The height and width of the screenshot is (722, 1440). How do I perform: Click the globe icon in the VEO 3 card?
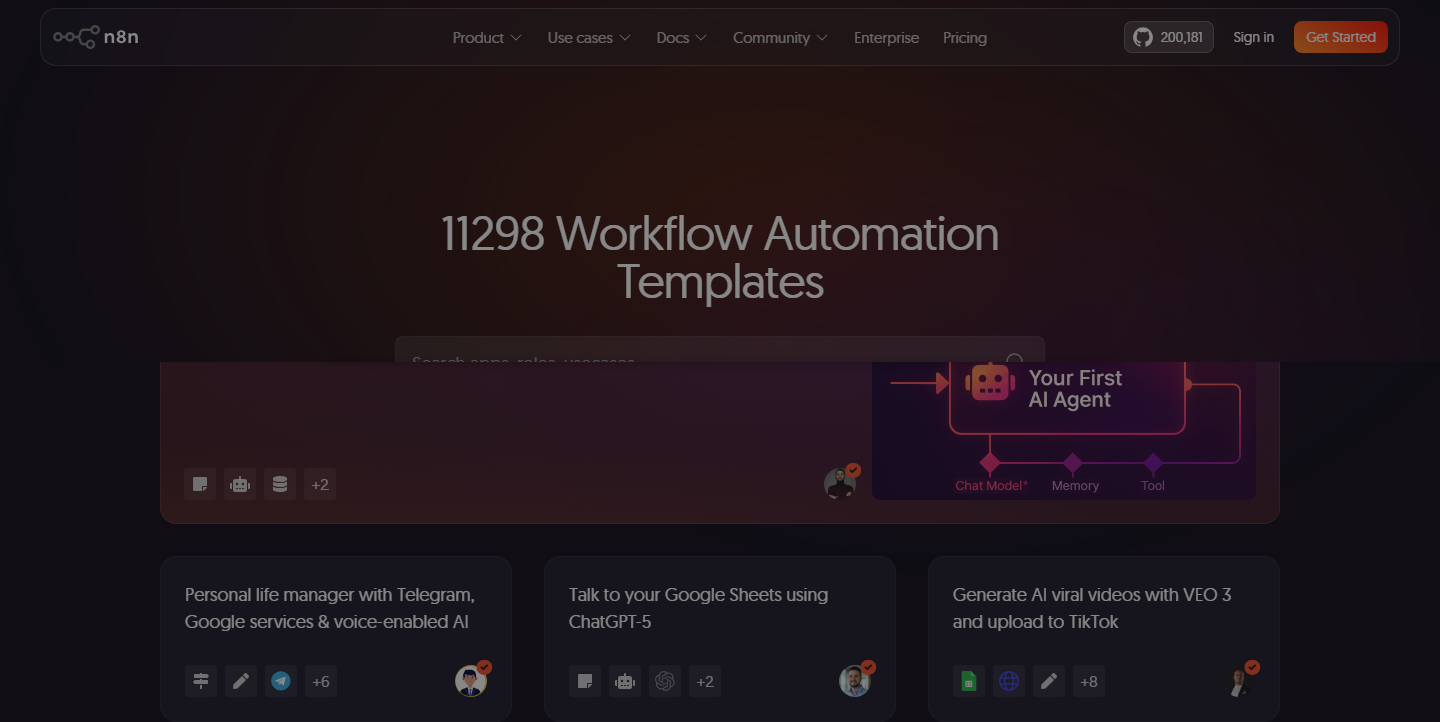coord(1009,681)
